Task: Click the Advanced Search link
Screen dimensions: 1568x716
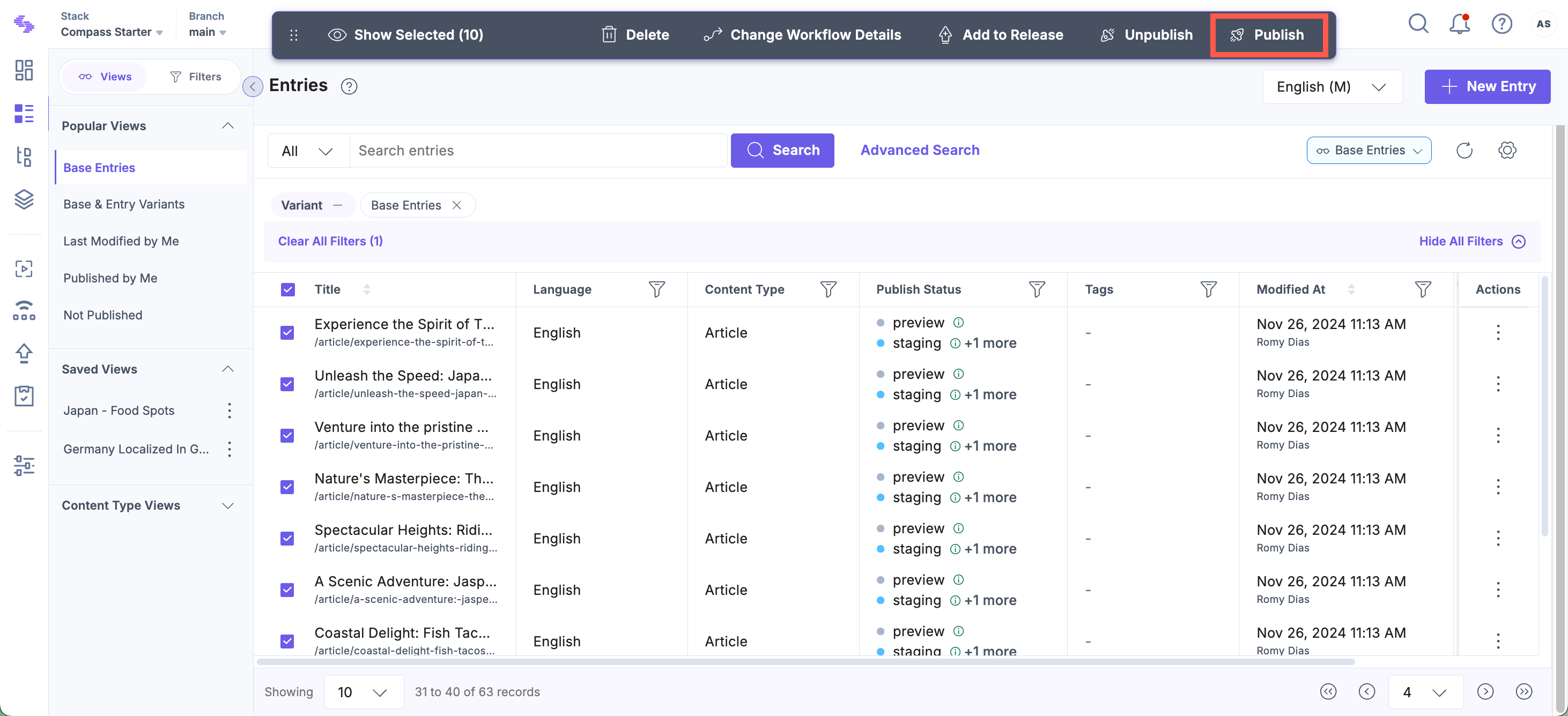Action: click(x=919, y=150)
